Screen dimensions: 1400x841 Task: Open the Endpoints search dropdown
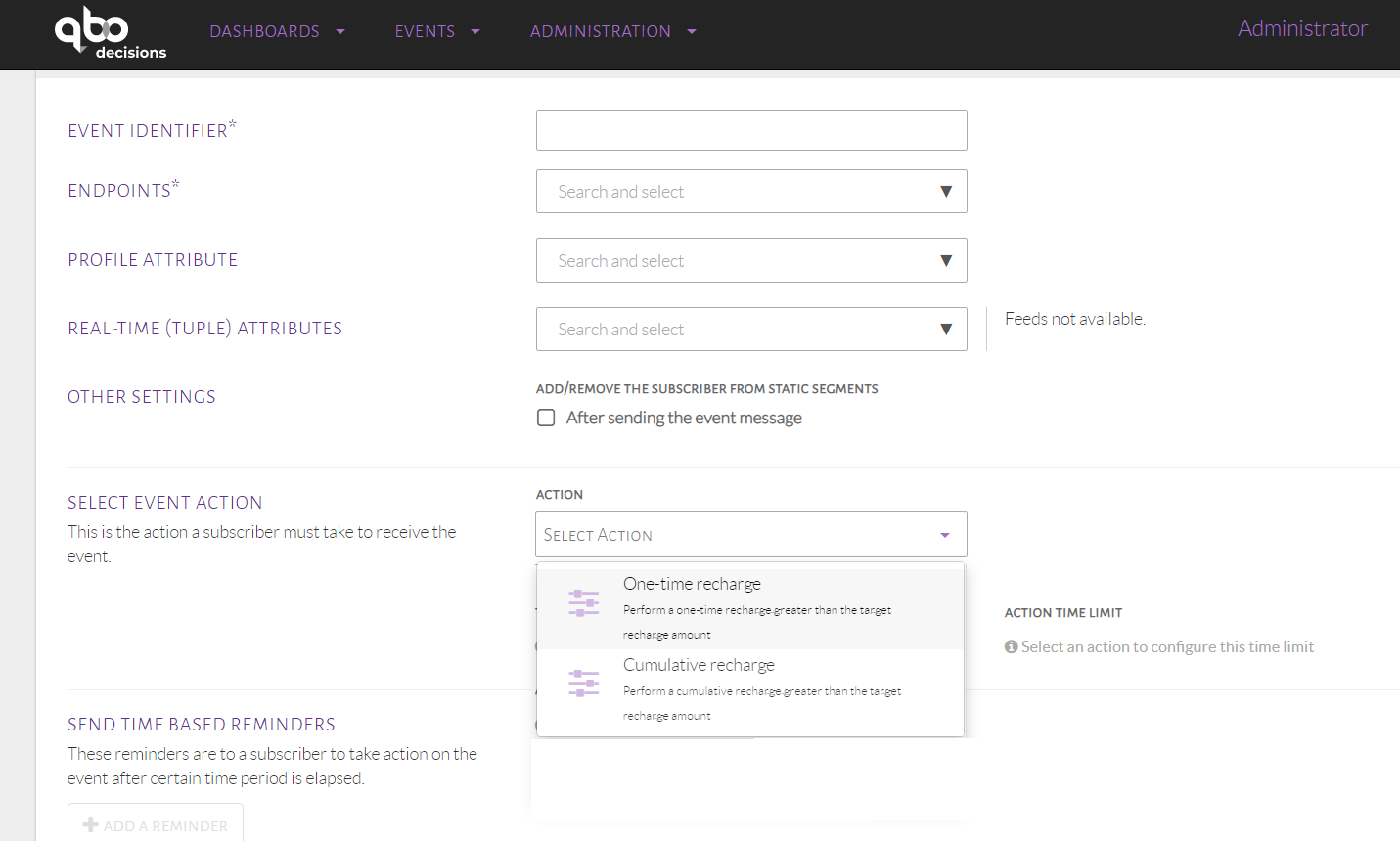tap(751, 192)
